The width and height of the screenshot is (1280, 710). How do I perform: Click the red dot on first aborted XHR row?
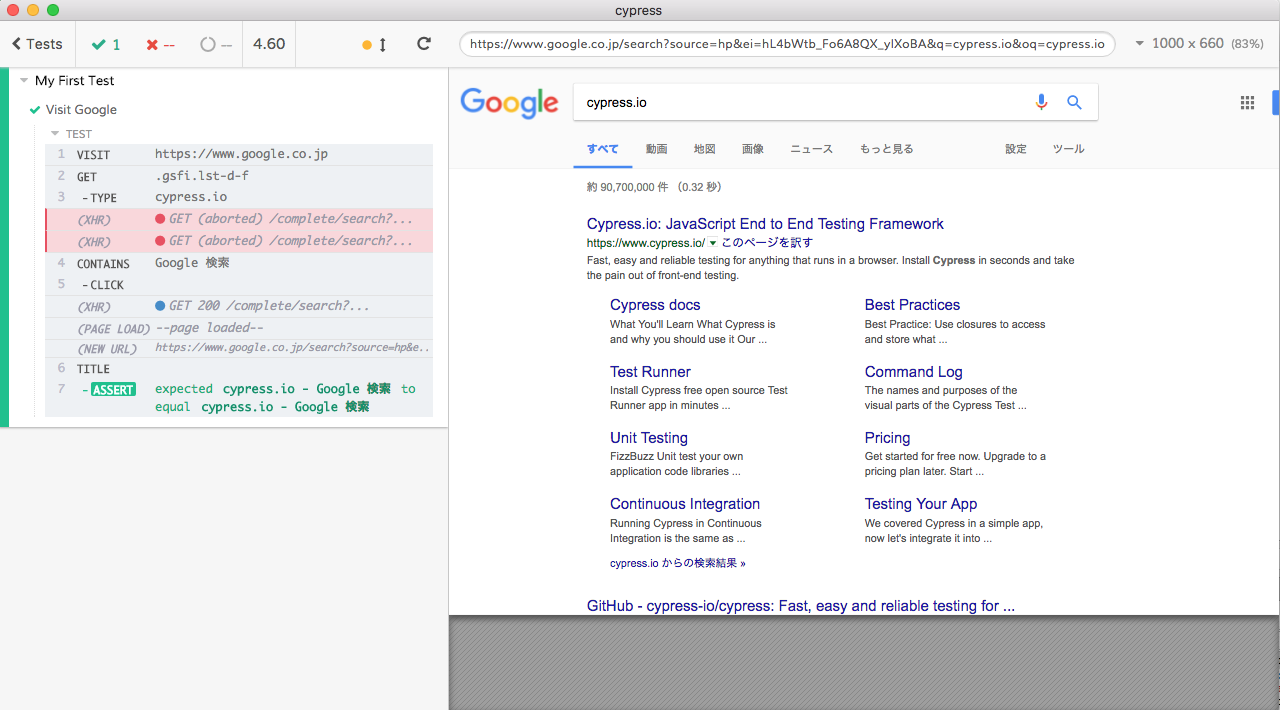pyautogui.click(x=160, y=219)
